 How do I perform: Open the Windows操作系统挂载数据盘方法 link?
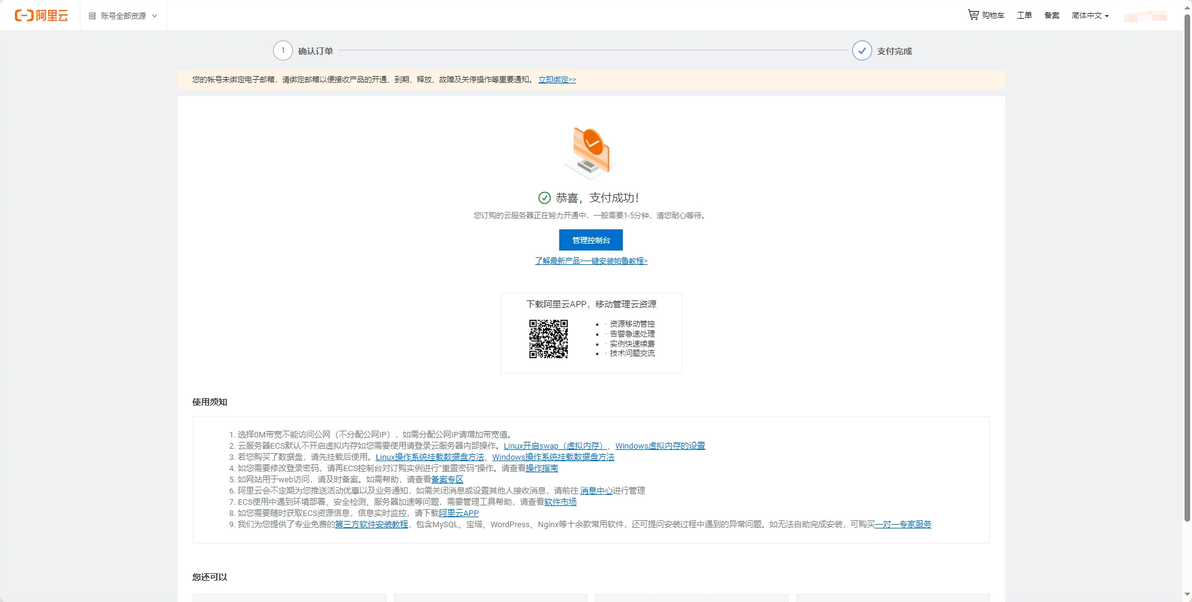pos(553,457)
